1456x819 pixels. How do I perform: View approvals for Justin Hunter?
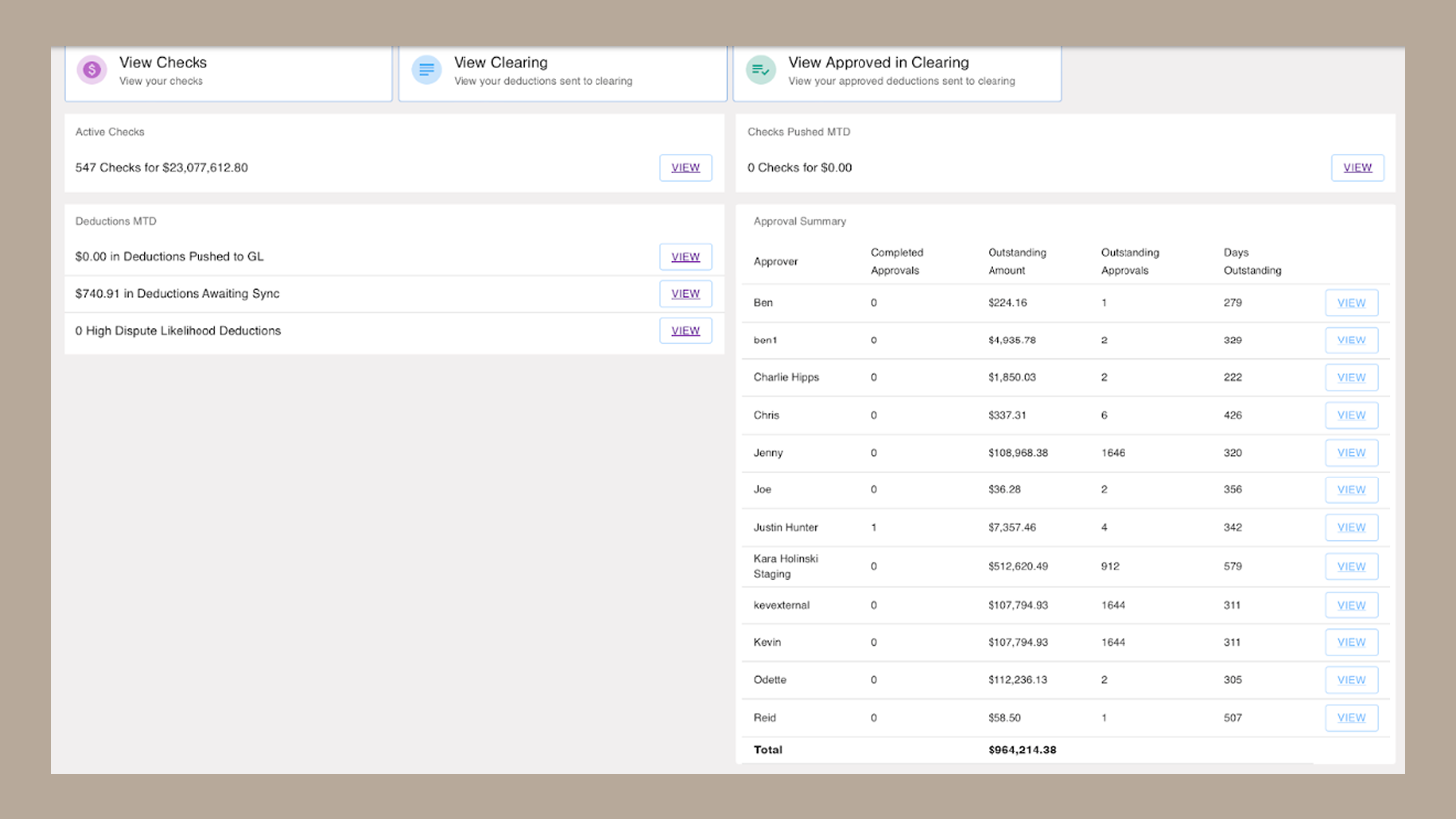coord(1351,528)
